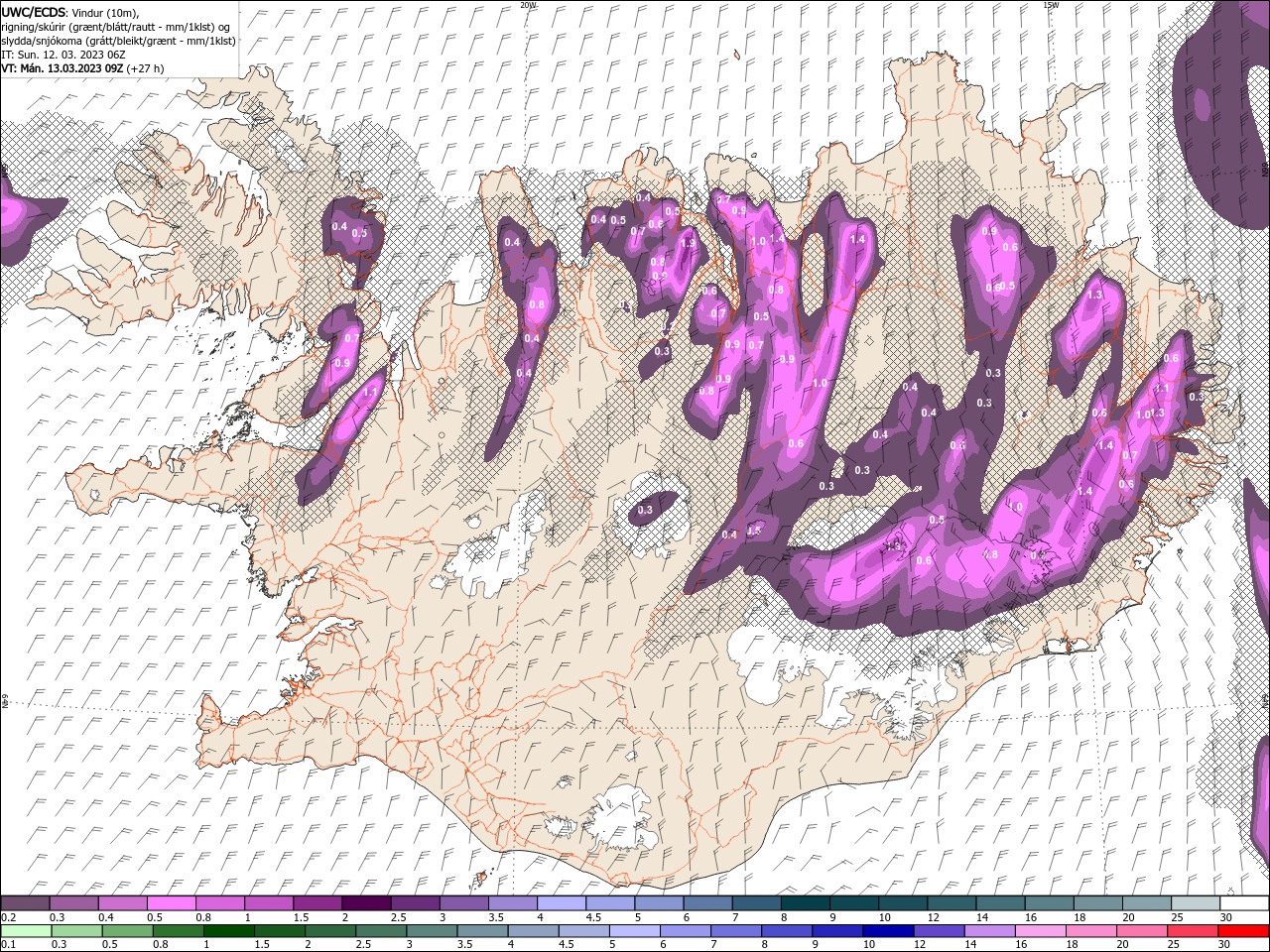Pick the dark green 1–1.5 swatch, bottom legend
This screenshot has height=952, width=1270.
[228, 931]
